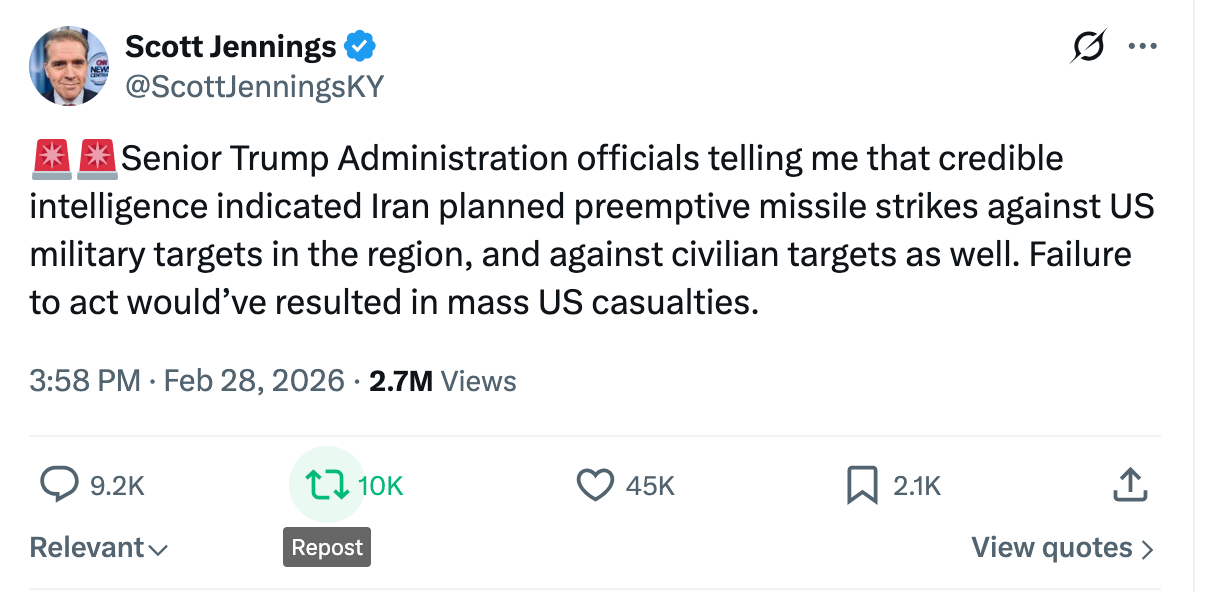This screenshot has width=1208, height=592.
Task: Click the reply speech bubble icon
Action: pos(59,485)
